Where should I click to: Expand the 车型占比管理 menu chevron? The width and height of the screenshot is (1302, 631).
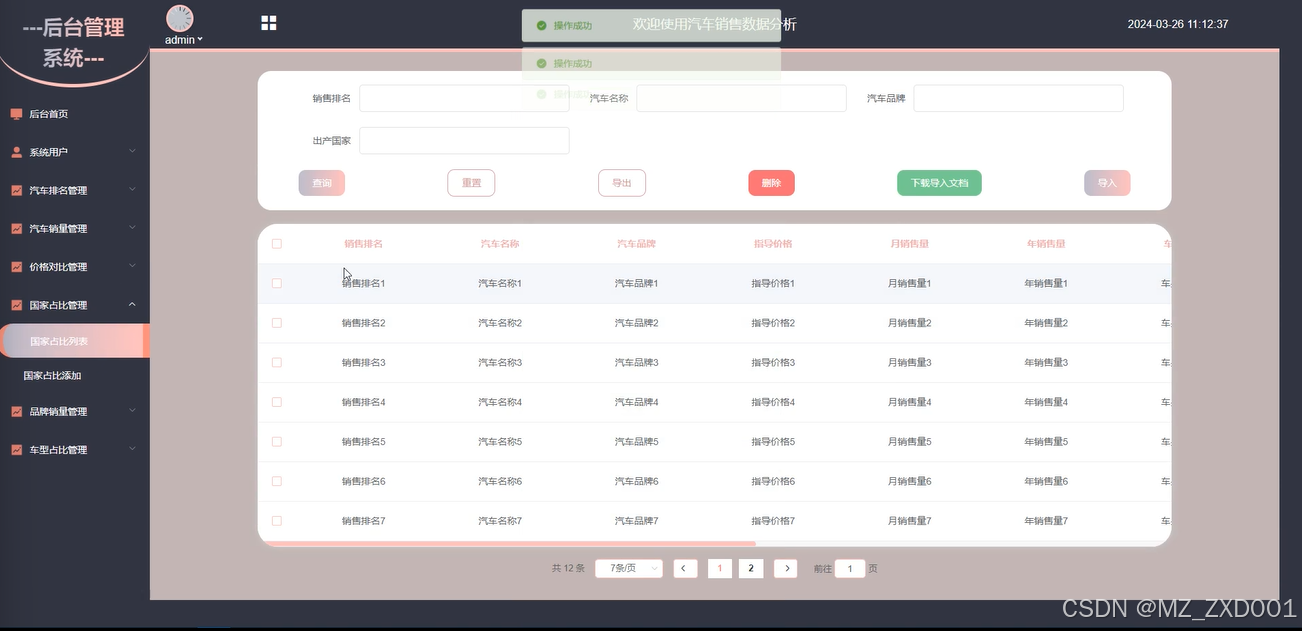[132, 450]
